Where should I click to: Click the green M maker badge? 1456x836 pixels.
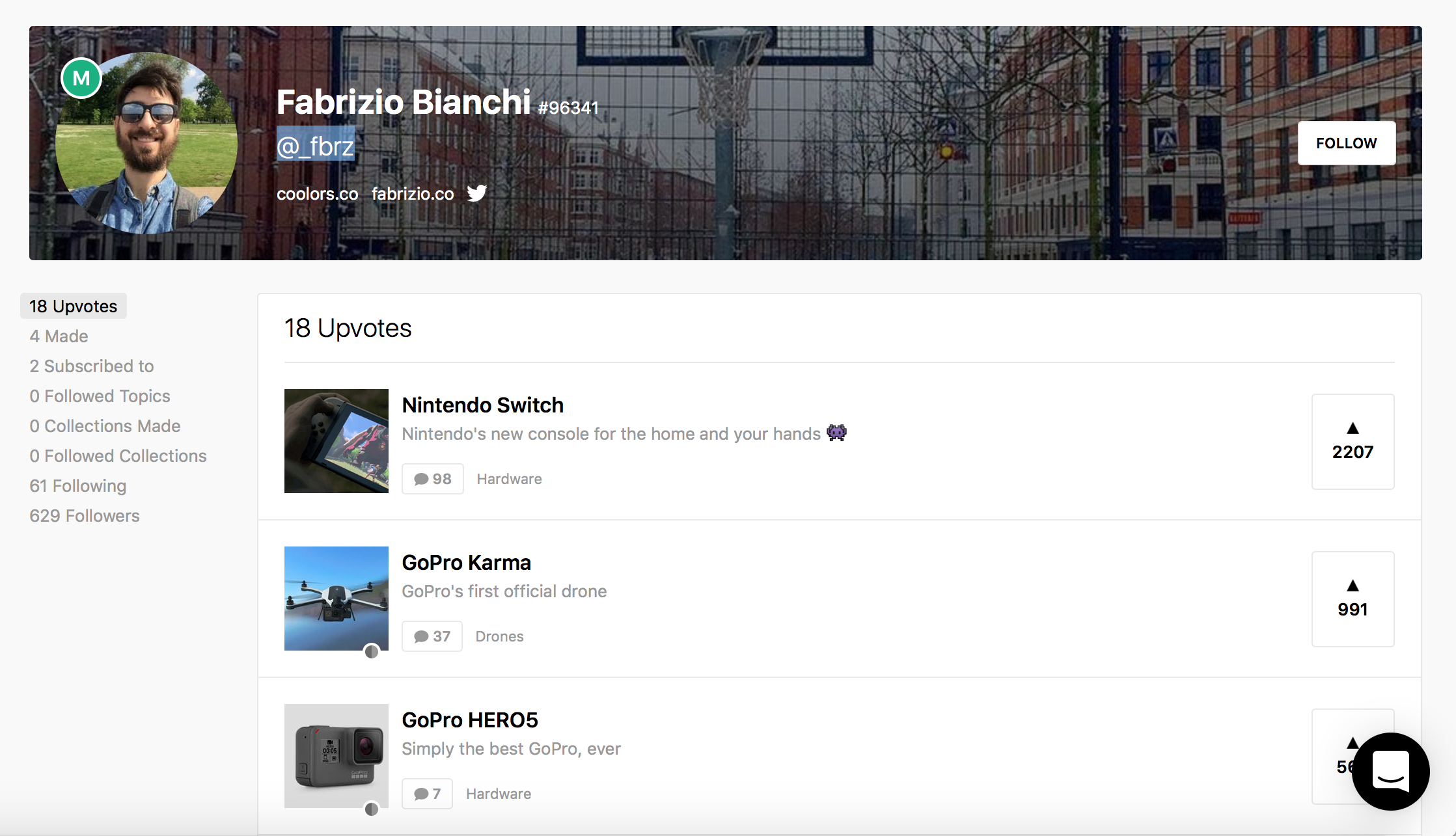[81, 78]
